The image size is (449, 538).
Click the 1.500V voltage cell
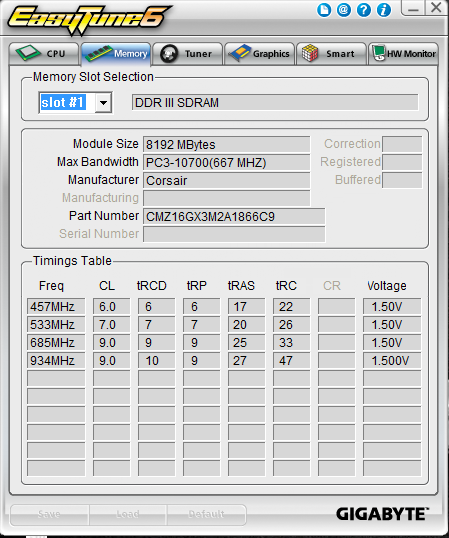coord(392,361)
